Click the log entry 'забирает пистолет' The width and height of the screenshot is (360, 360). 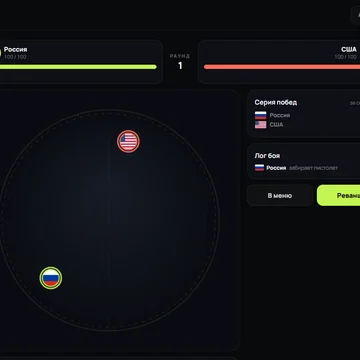[313, 168]
